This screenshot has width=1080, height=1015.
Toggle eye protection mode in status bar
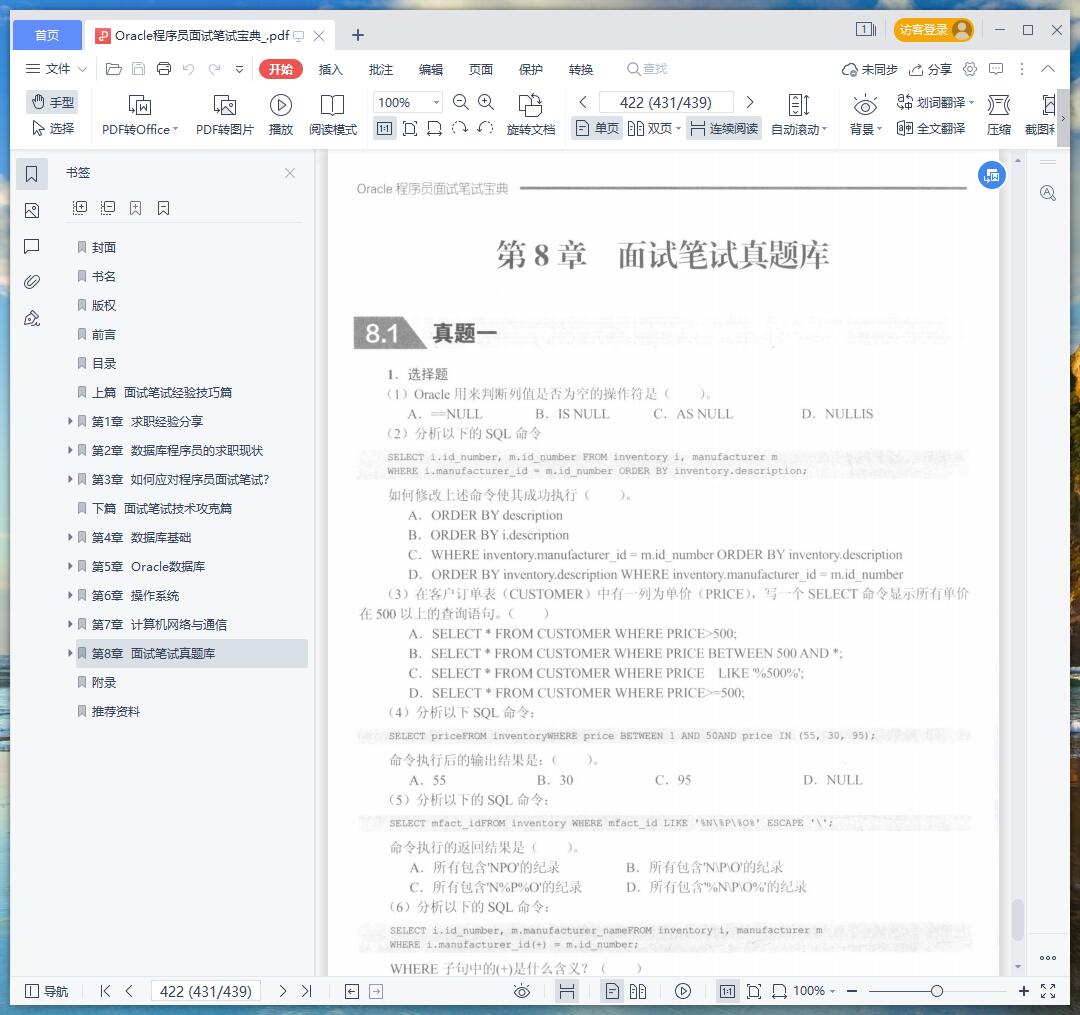[522, 991]
